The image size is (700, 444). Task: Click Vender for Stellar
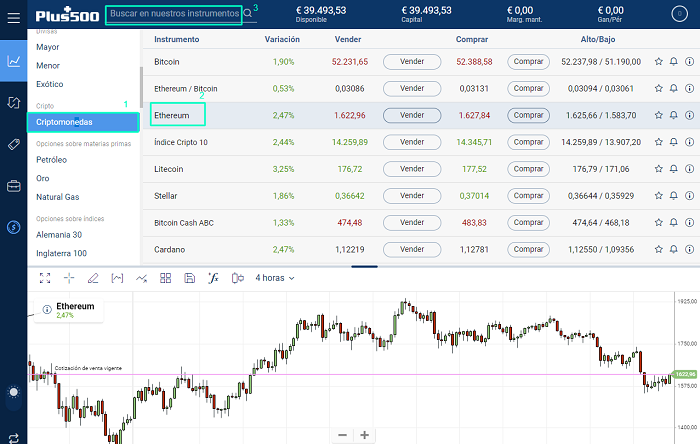click(x=412, y=195)
